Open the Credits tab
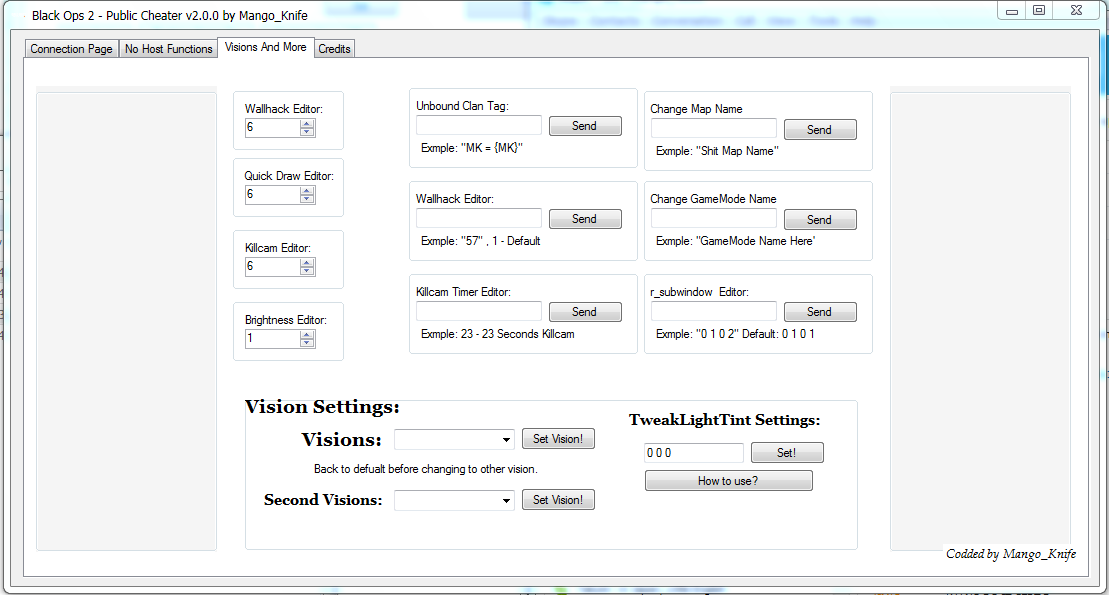 [x=335, y=49]
